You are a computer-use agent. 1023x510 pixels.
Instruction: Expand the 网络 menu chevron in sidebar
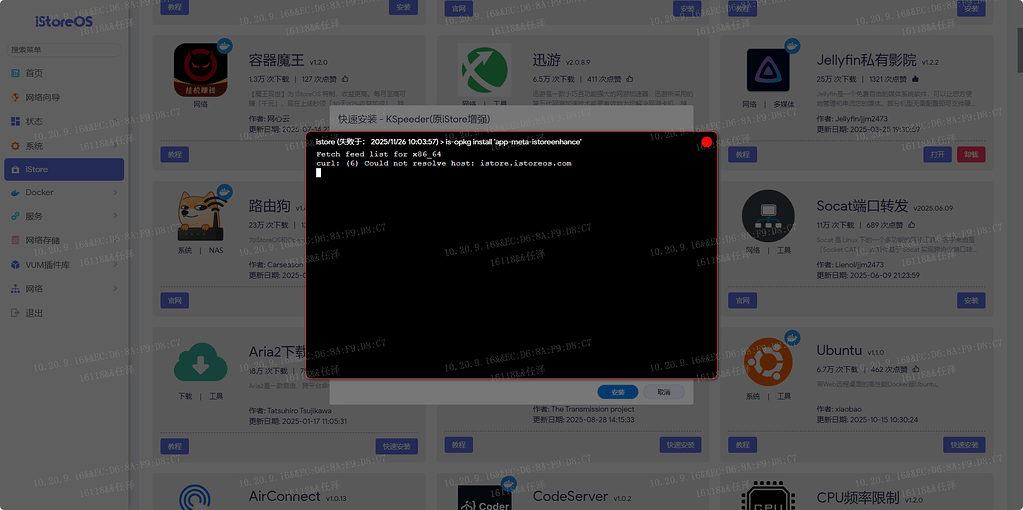115,288
